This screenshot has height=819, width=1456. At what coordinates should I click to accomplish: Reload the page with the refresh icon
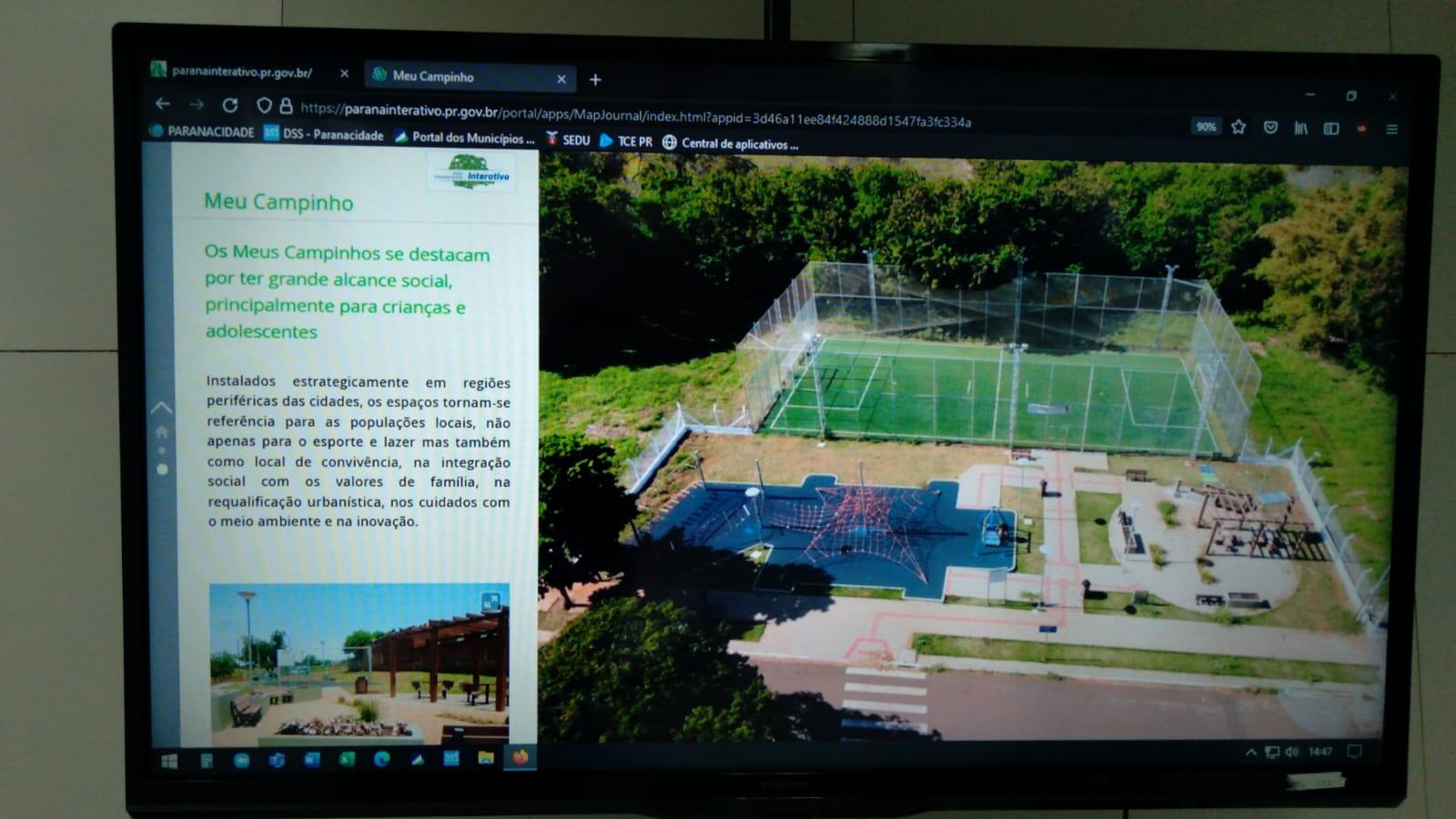pyautogui.click(x=230, y=105)
